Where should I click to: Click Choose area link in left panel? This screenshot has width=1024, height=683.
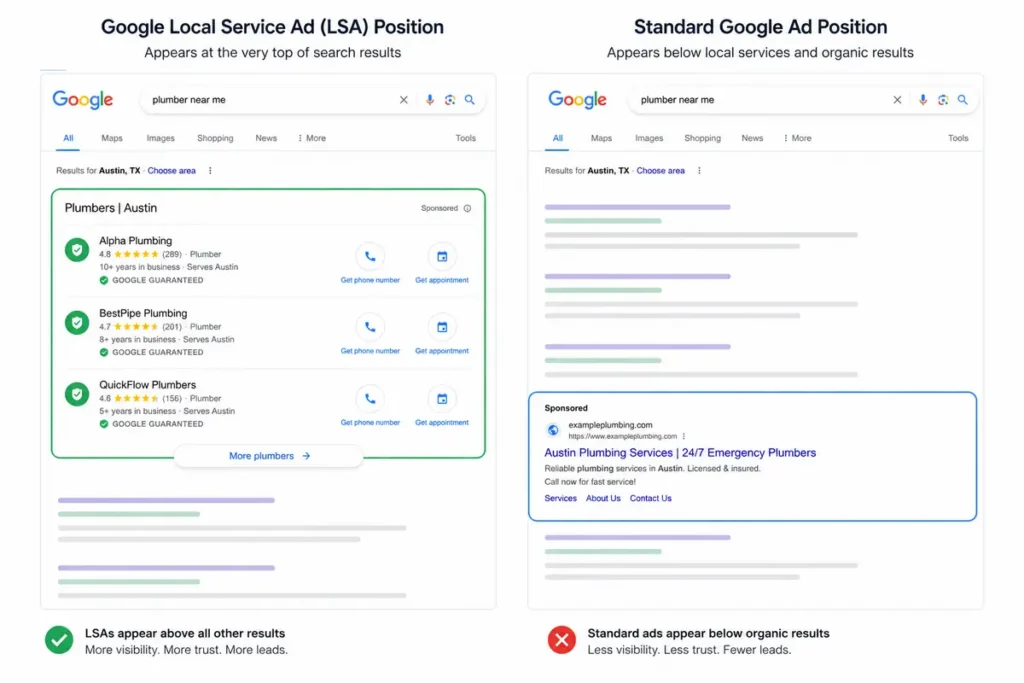pyautogui.click(x=172, y=170)
